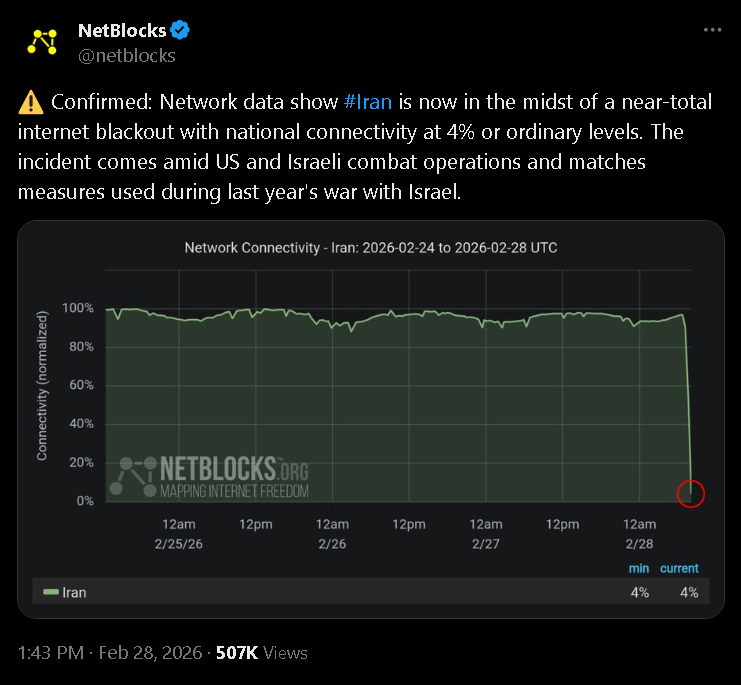Open the three-dot more options menu

[712, 30]
